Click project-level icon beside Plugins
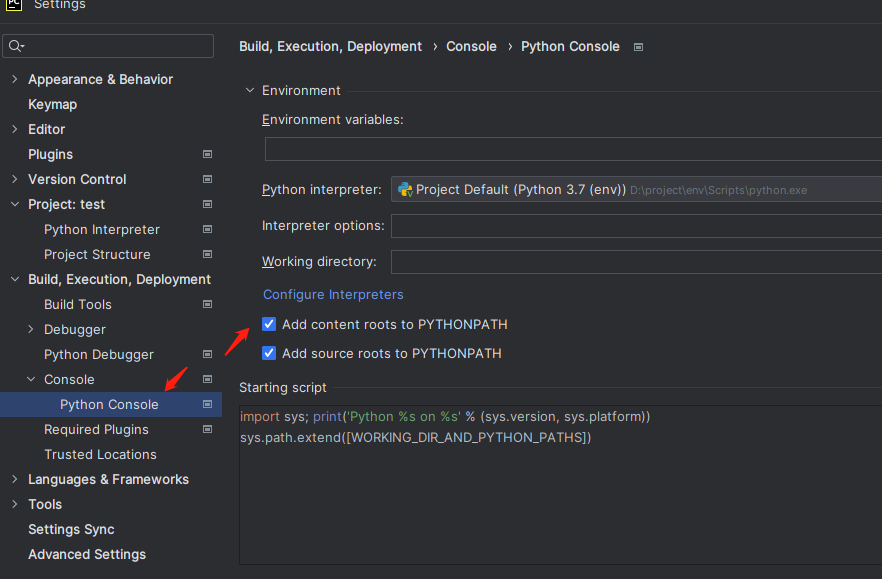 [207, 154]
